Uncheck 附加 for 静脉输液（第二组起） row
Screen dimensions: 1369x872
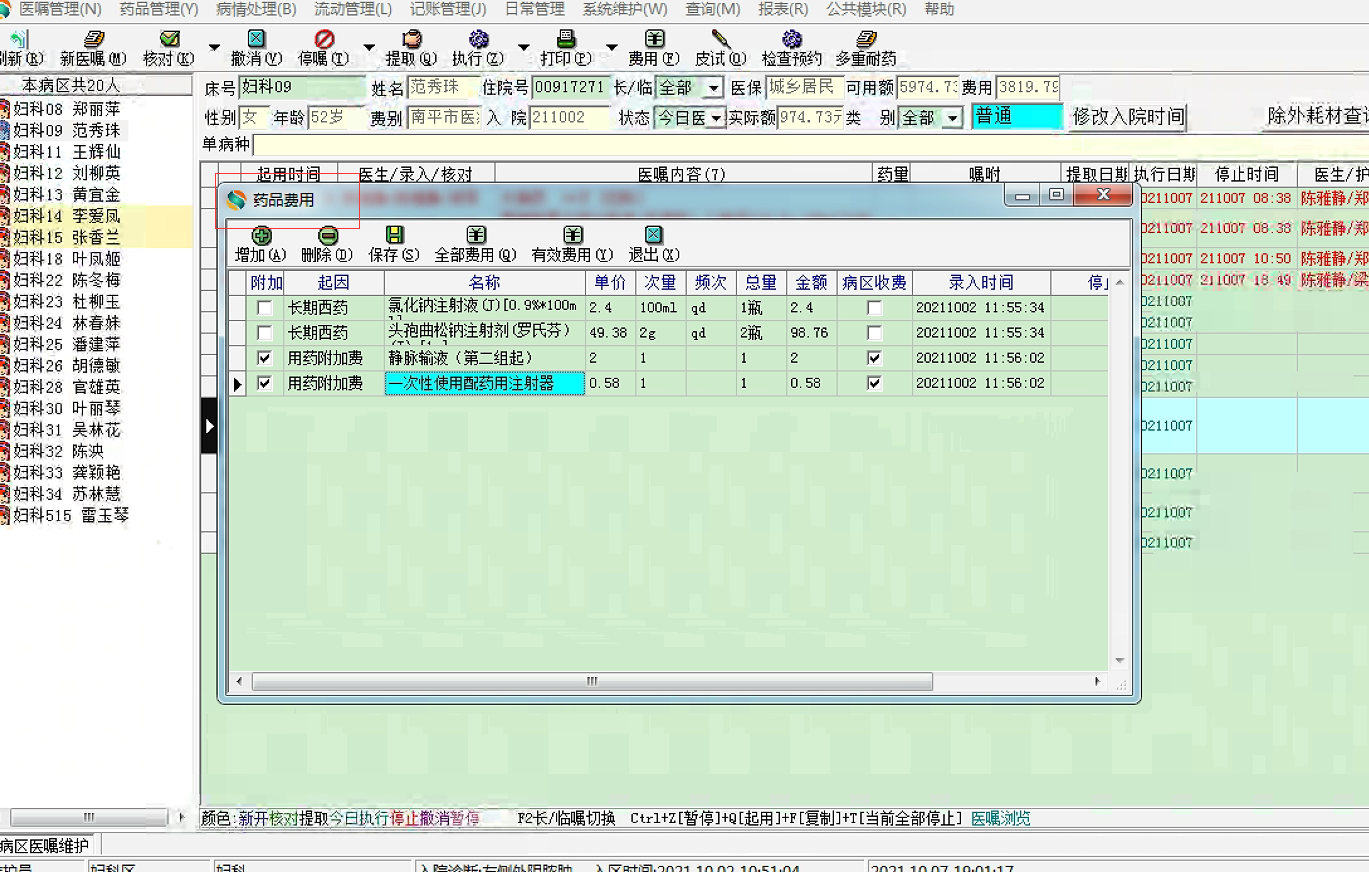(x=264, y=358)
